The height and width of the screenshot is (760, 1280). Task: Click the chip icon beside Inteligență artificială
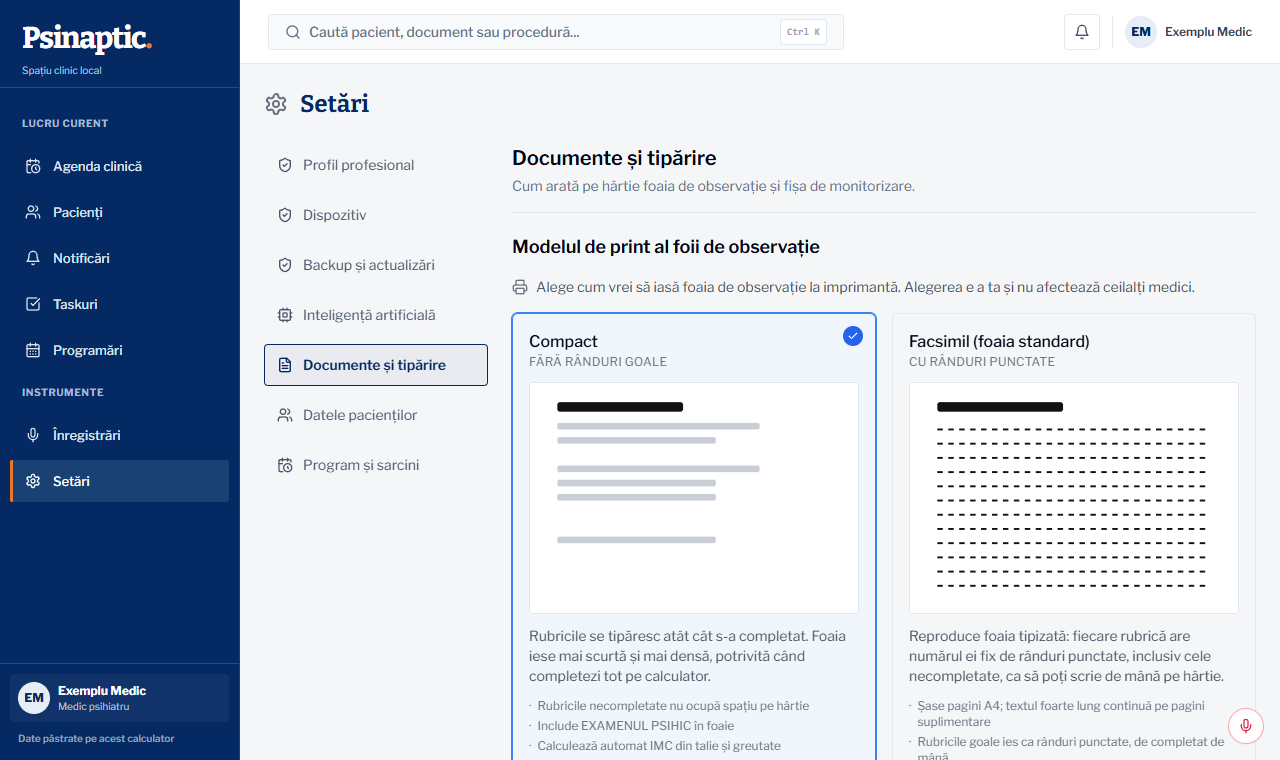click(285, 315)
